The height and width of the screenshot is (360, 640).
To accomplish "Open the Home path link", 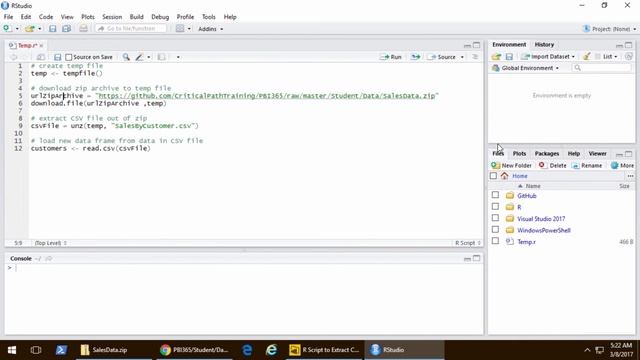I will [520, 176].
